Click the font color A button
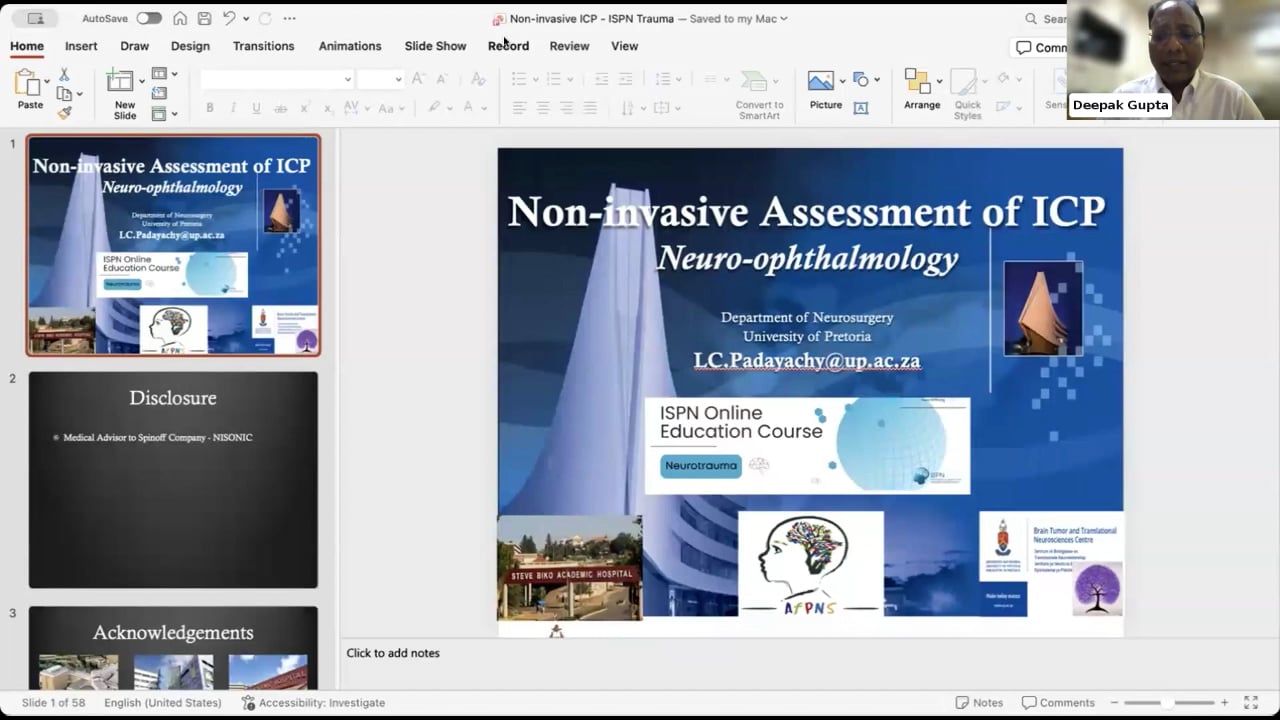Viewport: 1280px width, 720px height. (x=468, y=108)
